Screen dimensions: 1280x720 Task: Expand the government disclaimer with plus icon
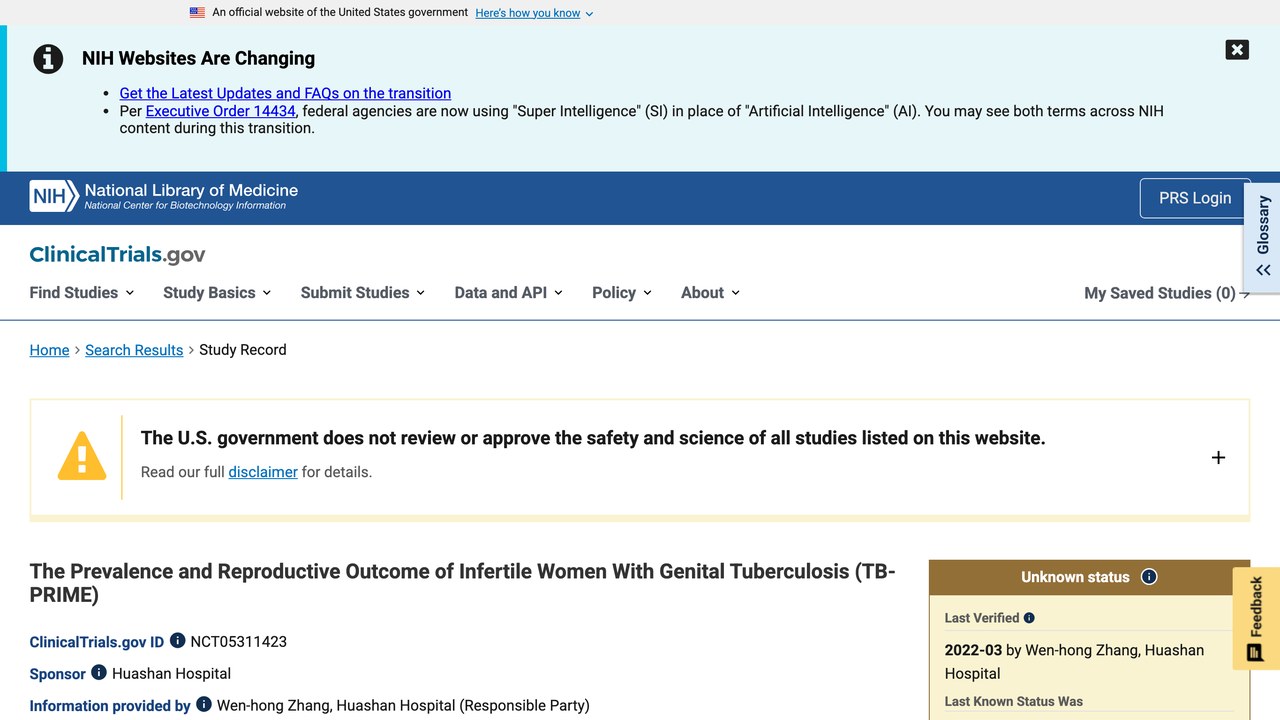coord(1218,457)
